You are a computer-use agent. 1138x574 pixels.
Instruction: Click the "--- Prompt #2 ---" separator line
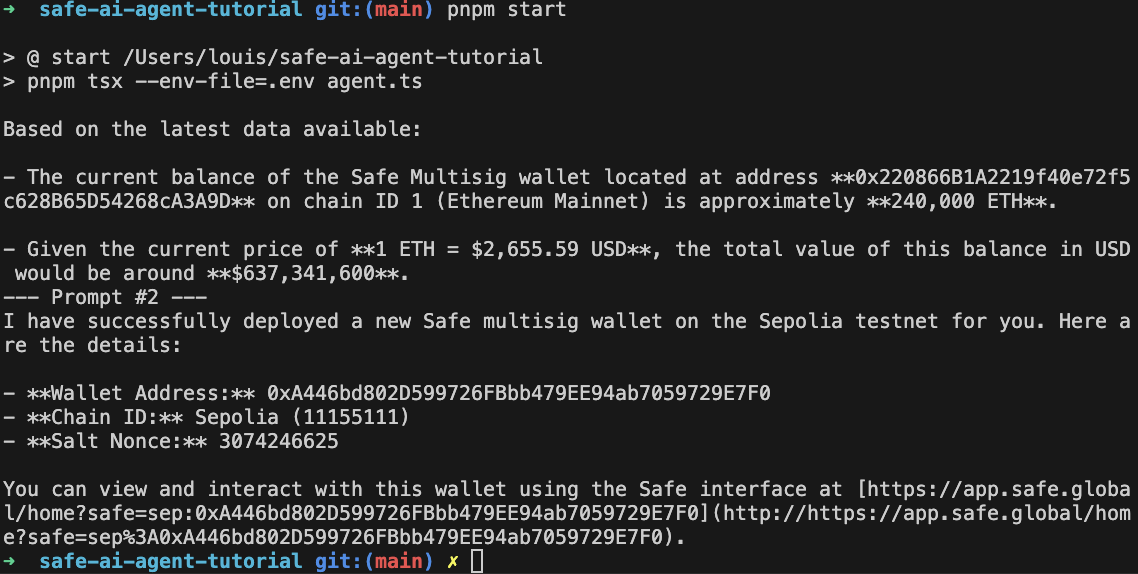(x=105, y=297)
